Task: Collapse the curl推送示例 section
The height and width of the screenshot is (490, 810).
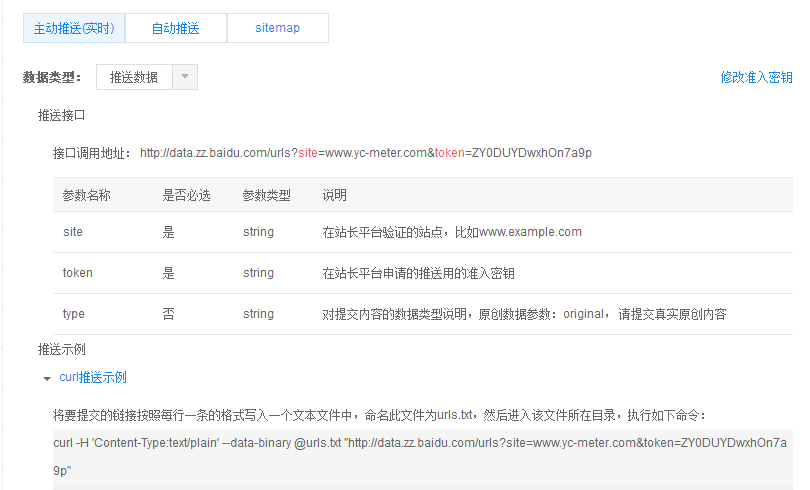Action: click(x=47, y=378)
